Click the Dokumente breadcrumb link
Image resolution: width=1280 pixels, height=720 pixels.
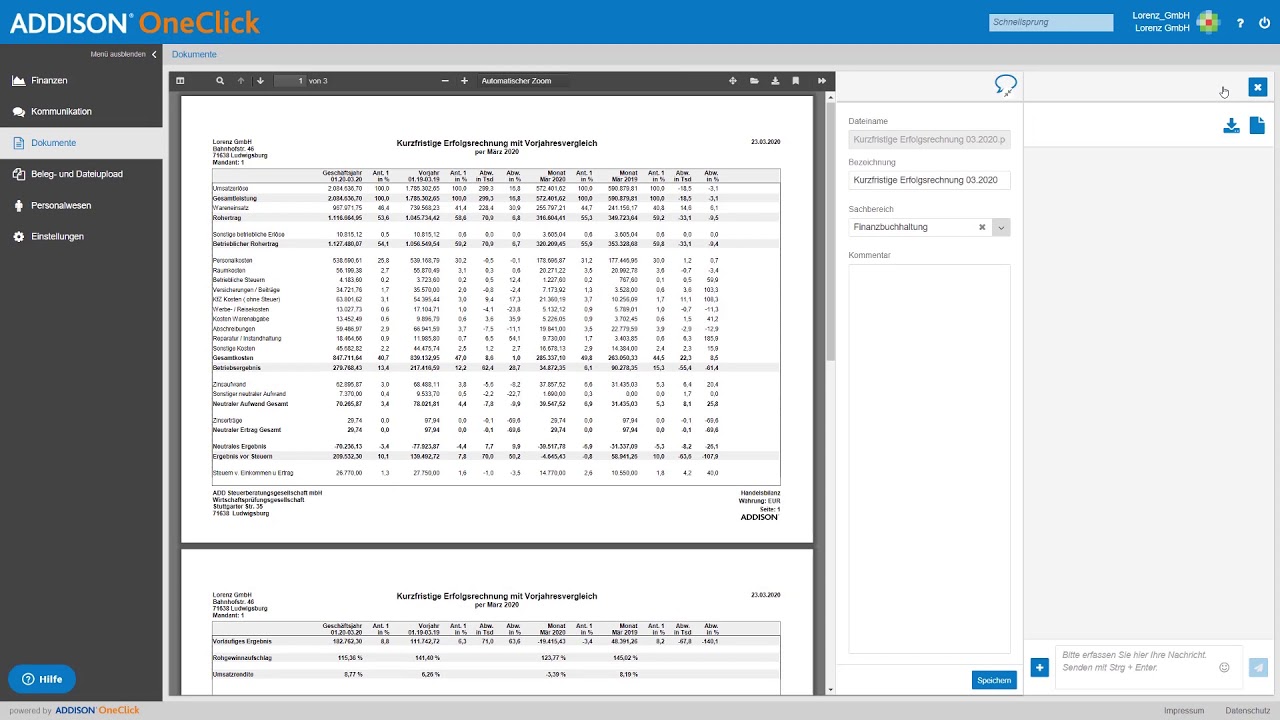tap(194, 54)
